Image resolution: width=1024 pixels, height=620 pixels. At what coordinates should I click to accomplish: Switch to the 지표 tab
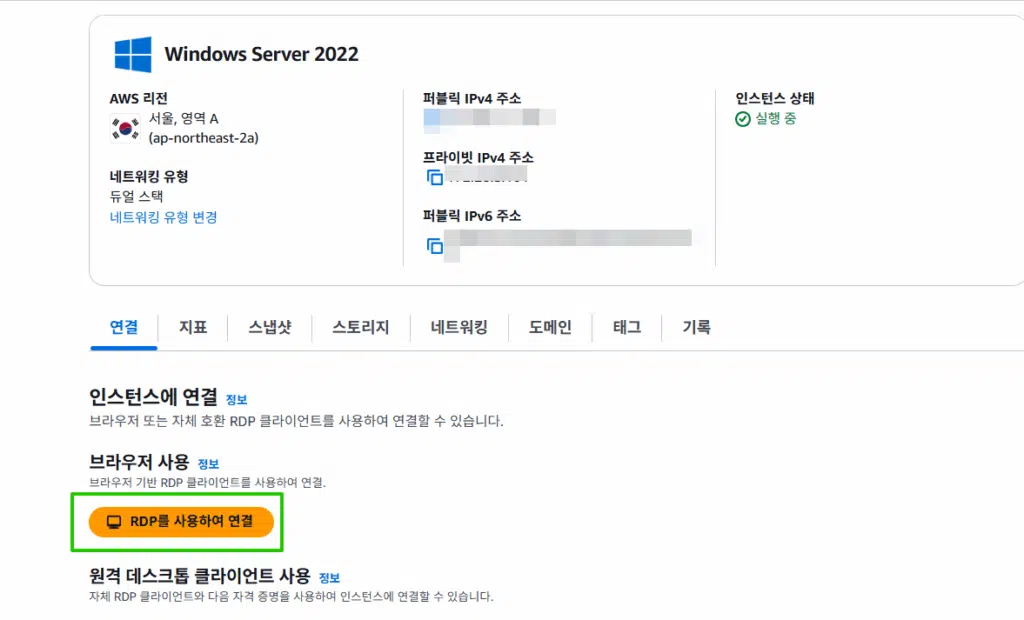point(192,327)
